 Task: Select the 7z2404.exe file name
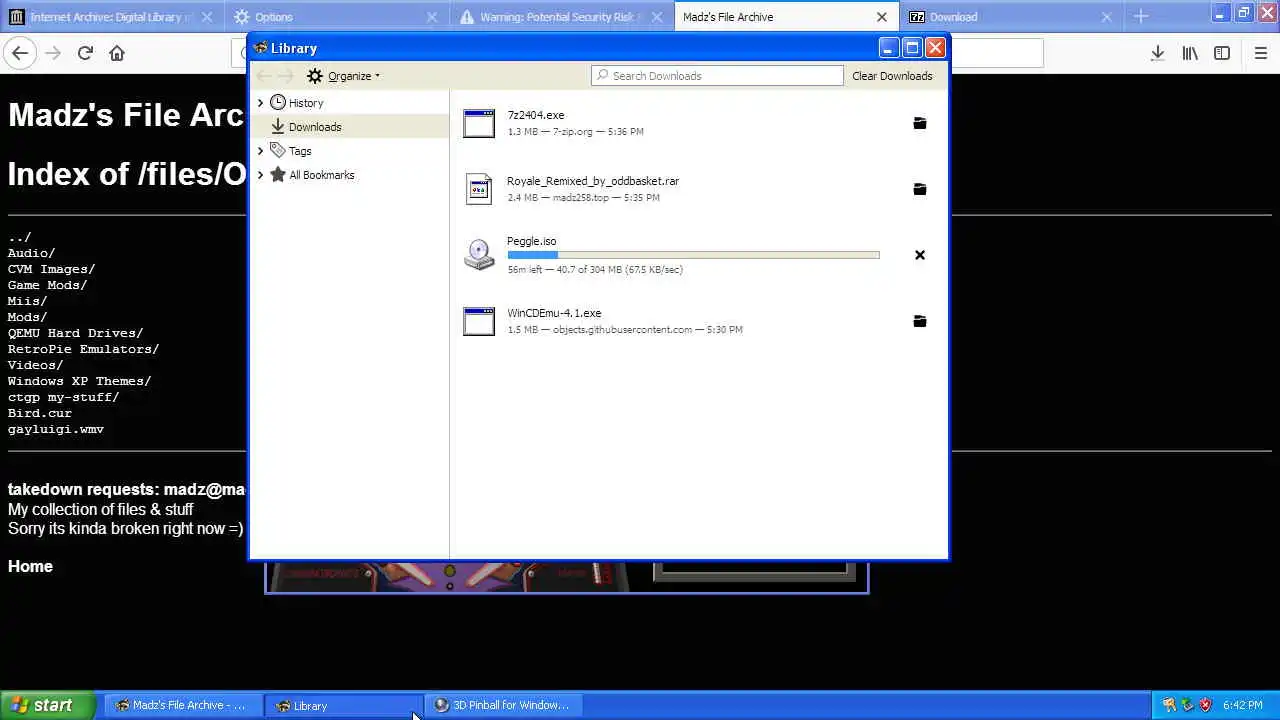point(536,115)
